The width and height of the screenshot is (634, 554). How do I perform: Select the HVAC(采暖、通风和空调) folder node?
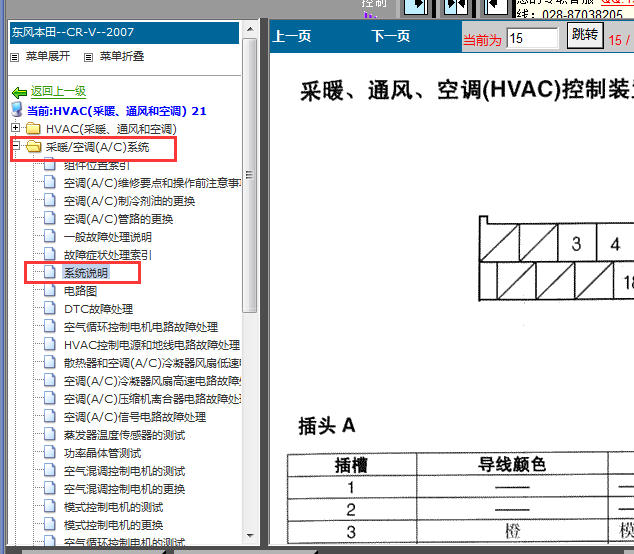[111, 129]
